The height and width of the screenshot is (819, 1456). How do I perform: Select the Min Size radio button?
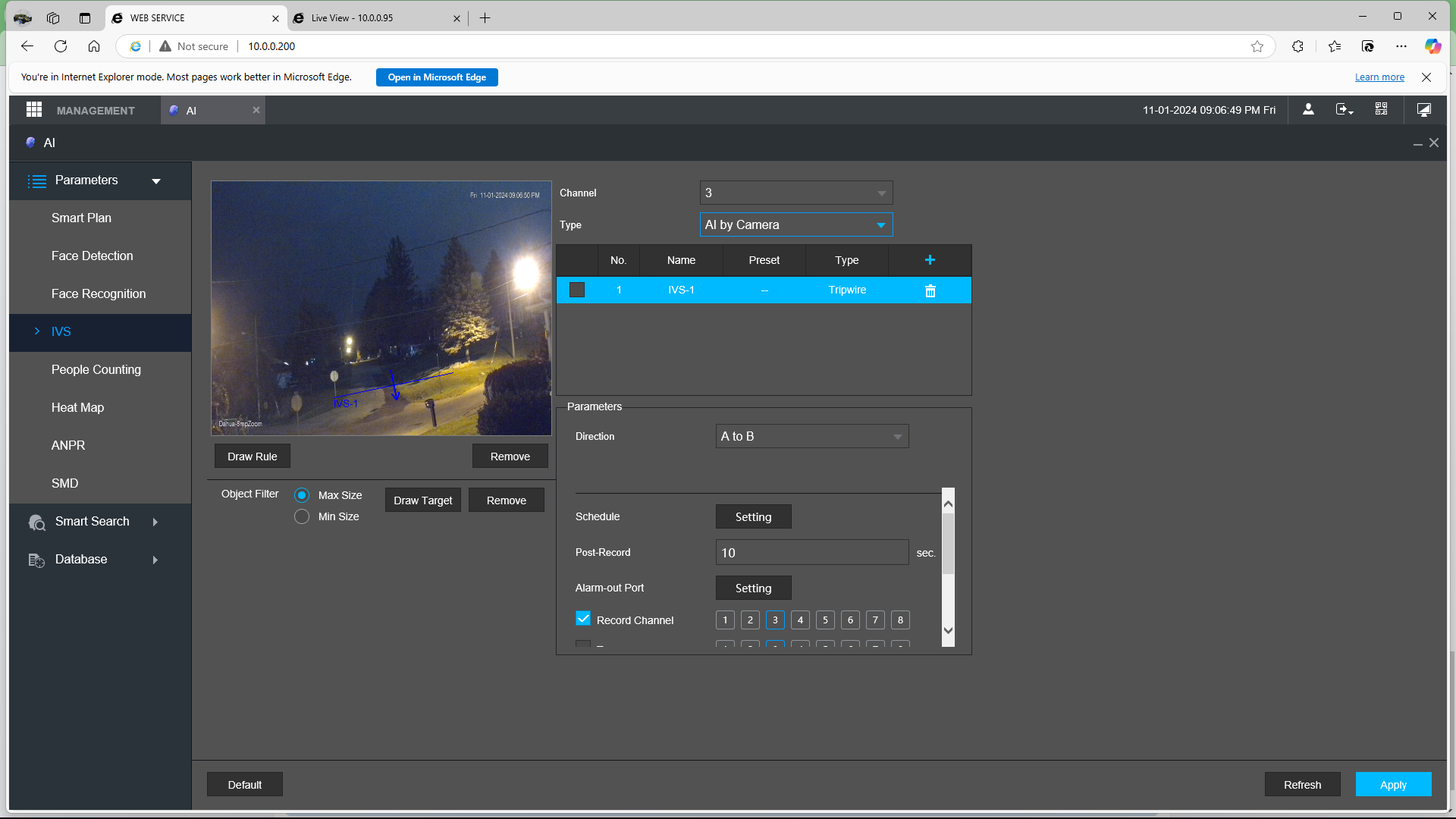coord(302,516)
